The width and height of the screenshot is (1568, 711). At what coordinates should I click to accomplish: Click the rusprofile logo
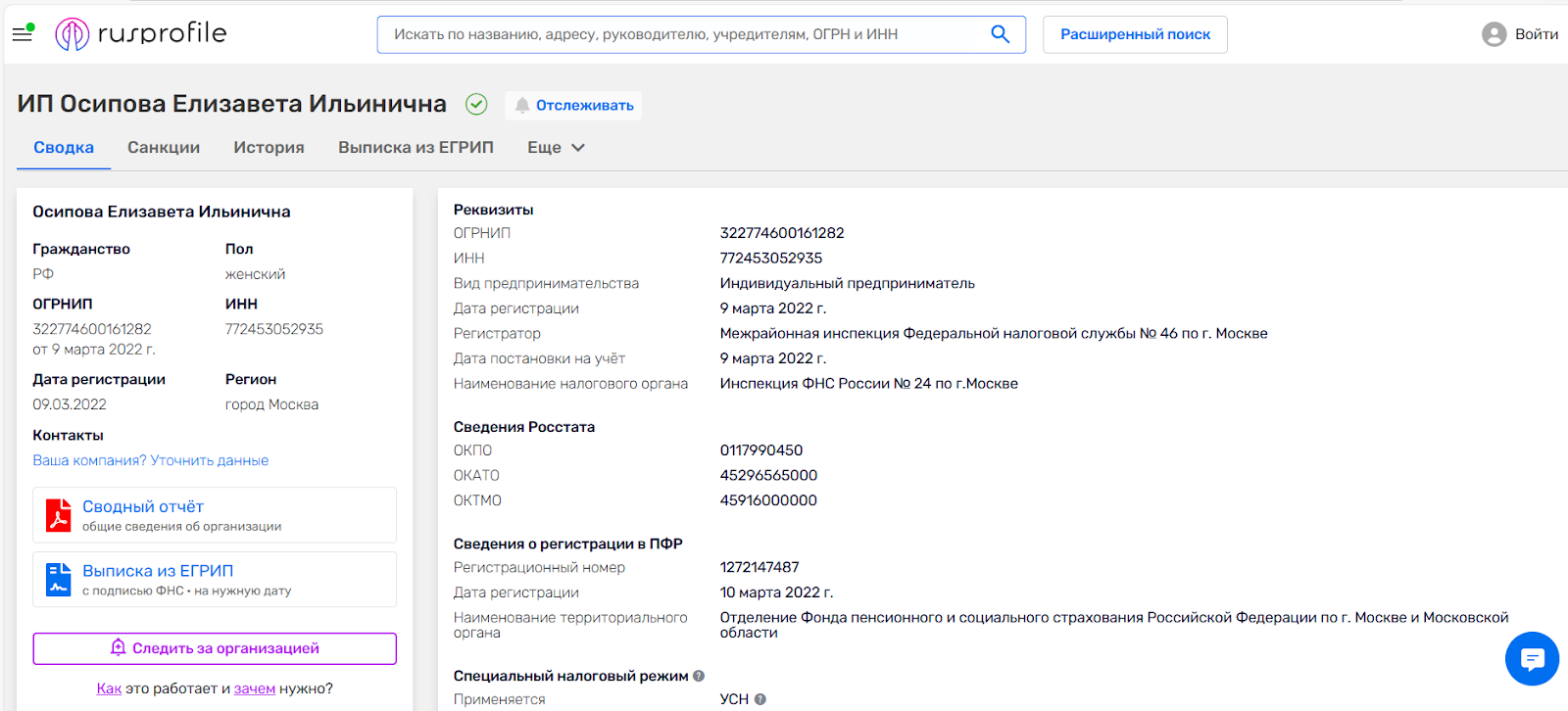tap(141, 34)
